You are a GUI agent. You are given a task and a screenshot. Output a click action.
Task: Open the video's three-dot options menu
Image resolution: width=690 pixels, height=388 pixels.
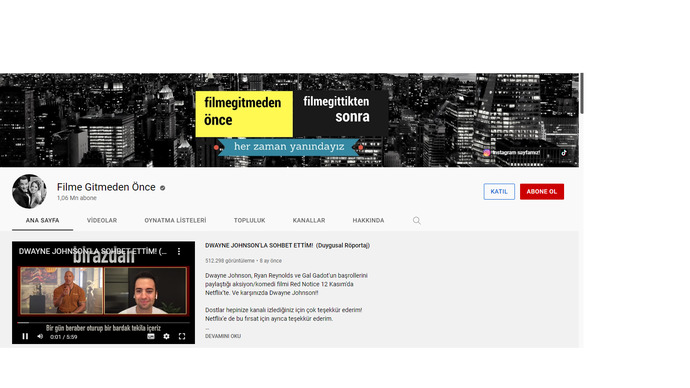[x=179, y=251]
